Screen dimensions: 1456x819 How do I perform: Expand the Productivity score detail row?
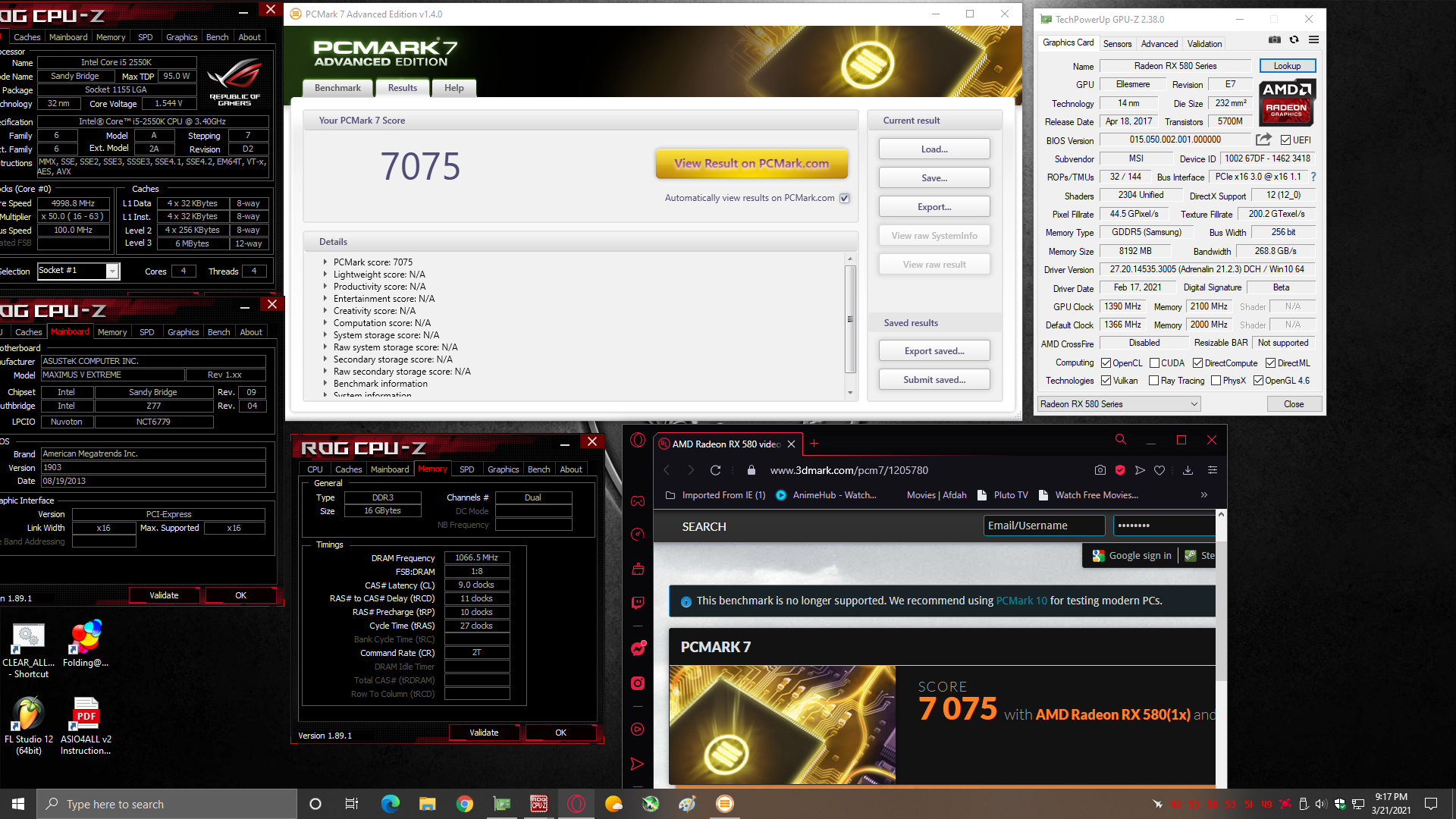pos(325,287)
